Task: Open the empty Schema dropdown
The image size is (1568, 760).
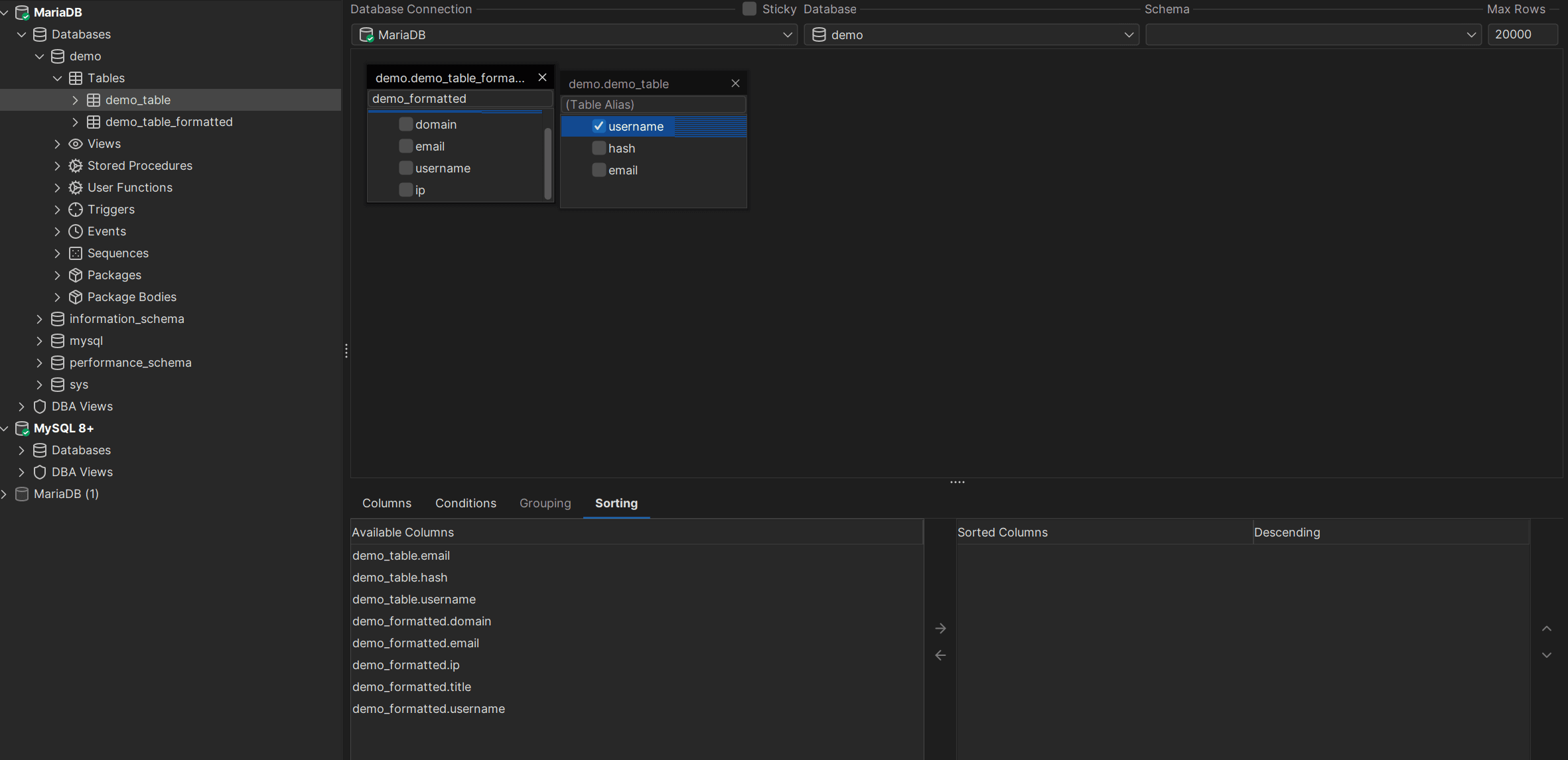Action: pyautogui.click(x=1313, y=34)
